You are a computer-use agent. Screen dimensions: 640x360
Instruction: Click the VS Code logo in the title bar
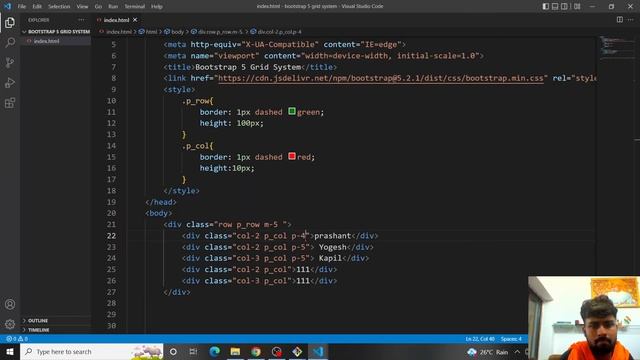[7, 6]
